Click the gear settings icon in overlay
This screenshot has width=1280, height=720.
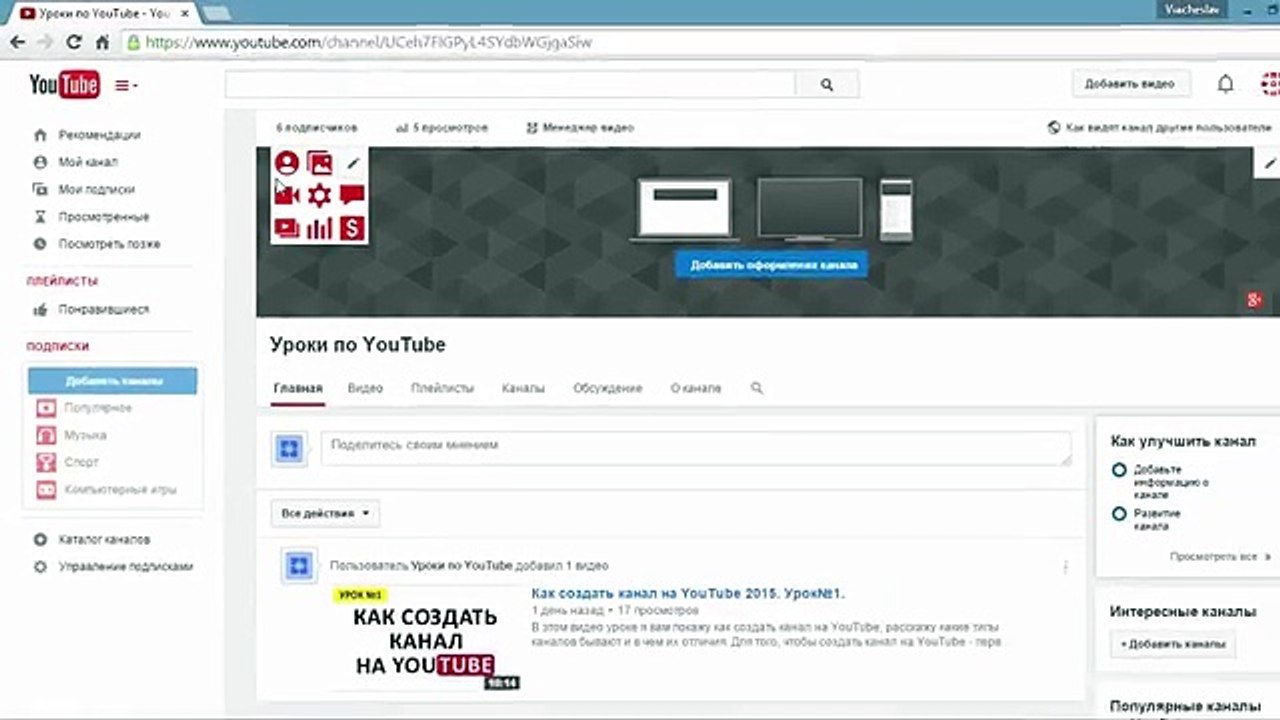tap(319, 195)
